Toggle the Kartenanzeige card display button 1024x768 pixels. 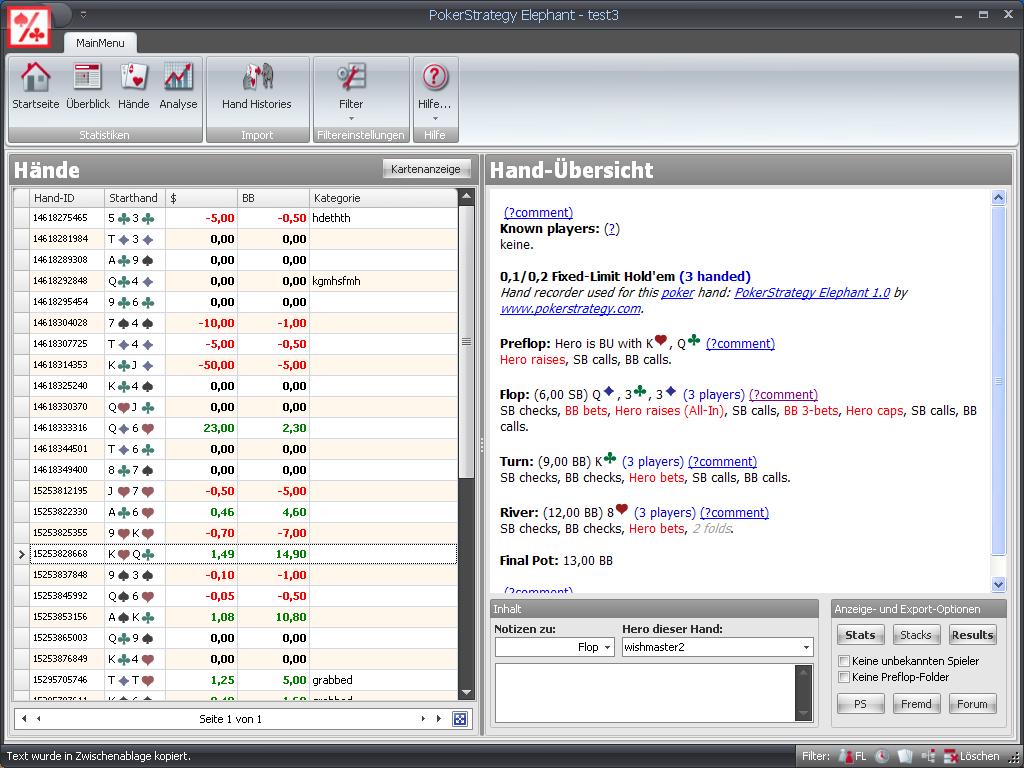pos(426,169)
